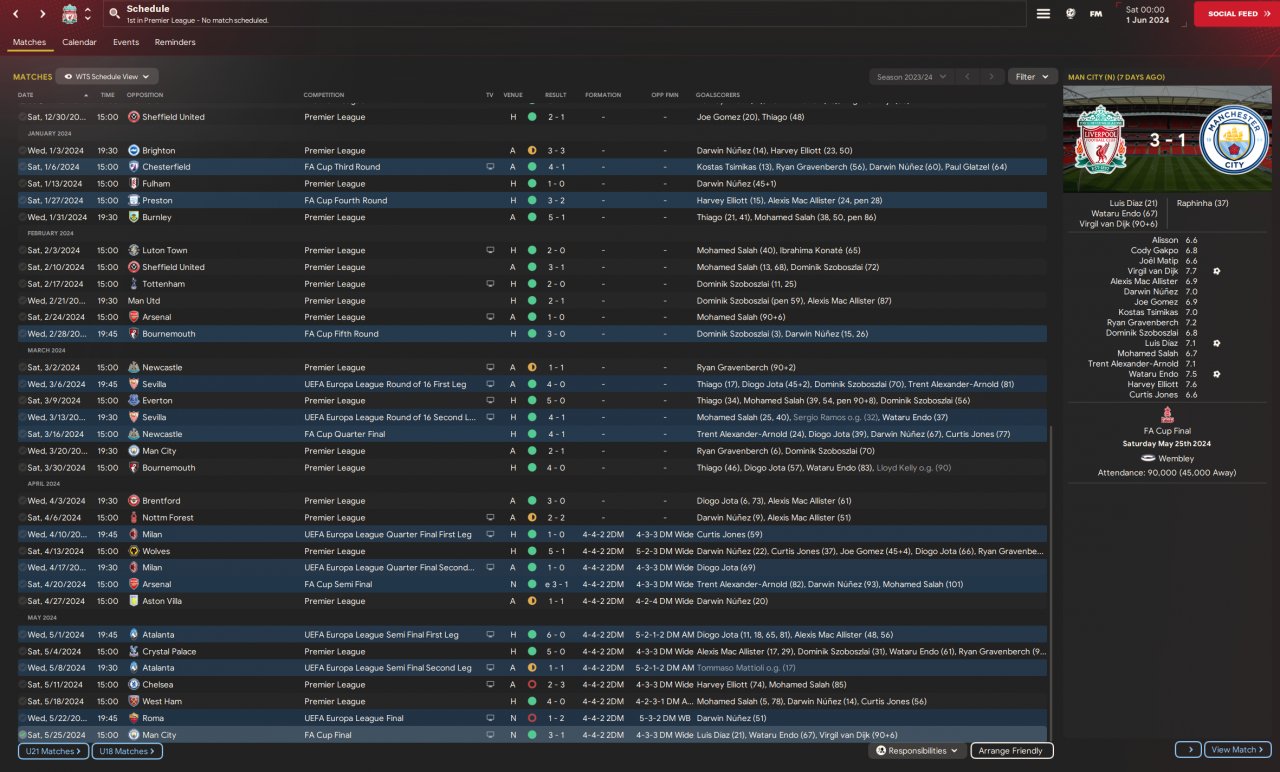This screenshot has width=1280, height=772.
Task: Click the Tottenham club badge
Action: pos(134,284)
